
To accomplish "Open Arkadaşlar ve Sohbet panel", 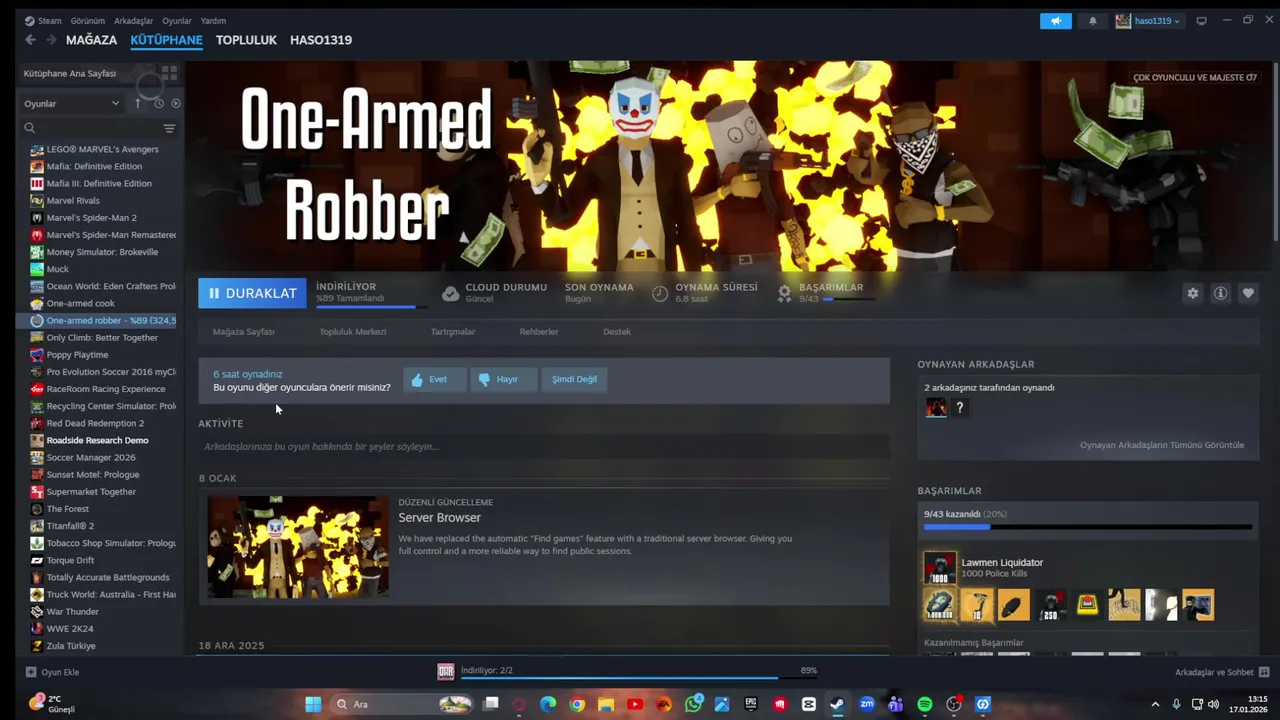I will [1222, 672].
